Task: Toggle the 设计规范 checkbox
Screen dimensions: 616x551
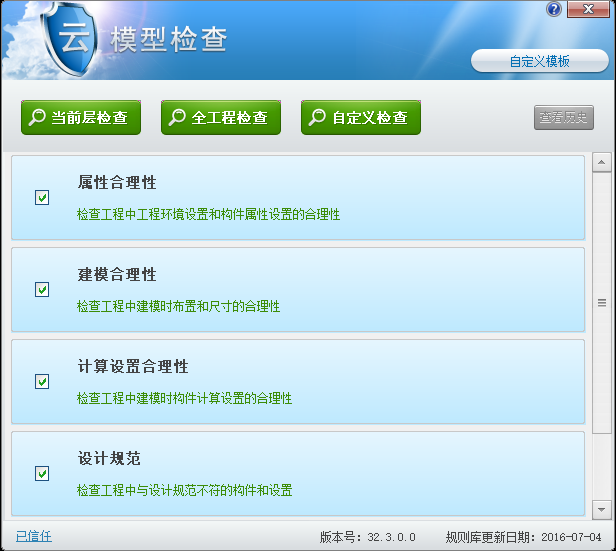Action: [42, 474]
